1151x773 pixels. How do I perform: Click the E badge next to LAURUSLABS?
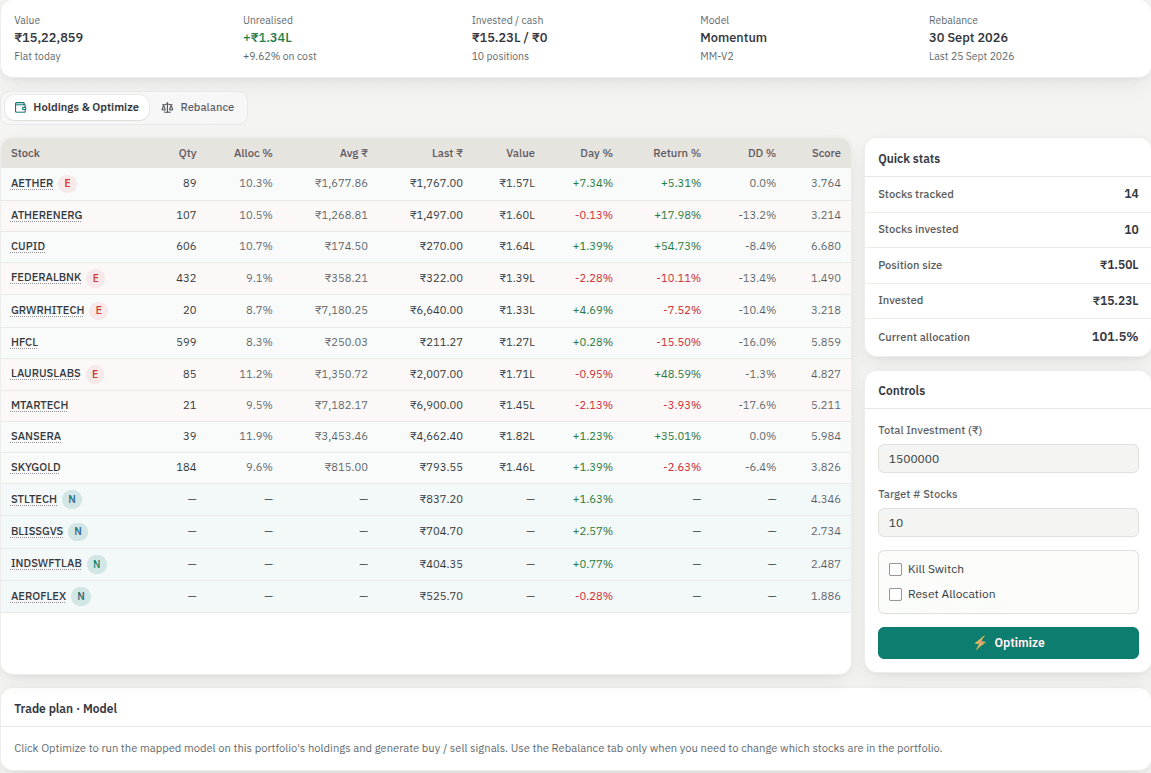(x=95, y=374)
